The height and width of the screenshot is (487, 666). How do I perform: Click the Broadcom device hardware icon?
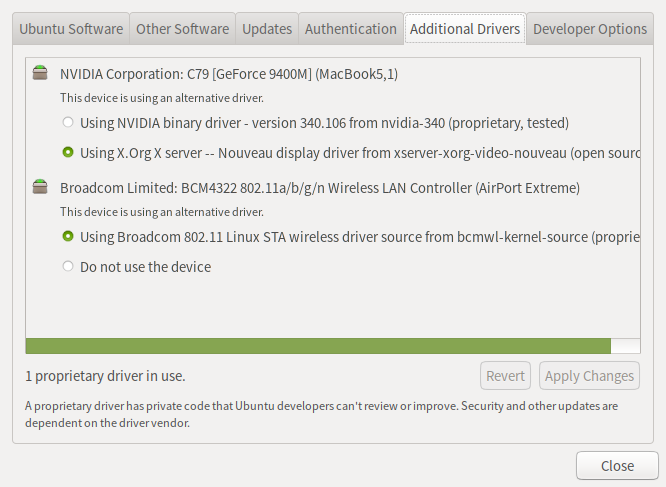(x=40, y=186)
